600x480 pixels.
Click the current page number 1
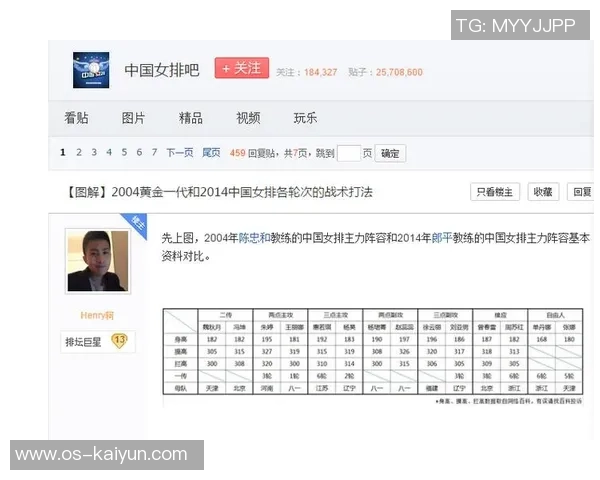pos(63,152)
